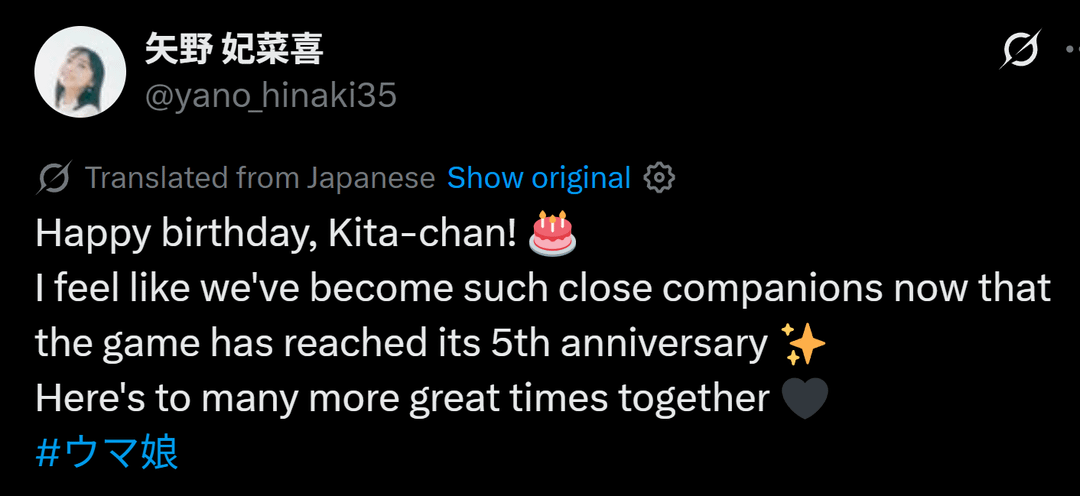1080x496 pixels.
Task: Click the 'Happy birthday, Kita-chan!' text
Action: click(276, 234)
